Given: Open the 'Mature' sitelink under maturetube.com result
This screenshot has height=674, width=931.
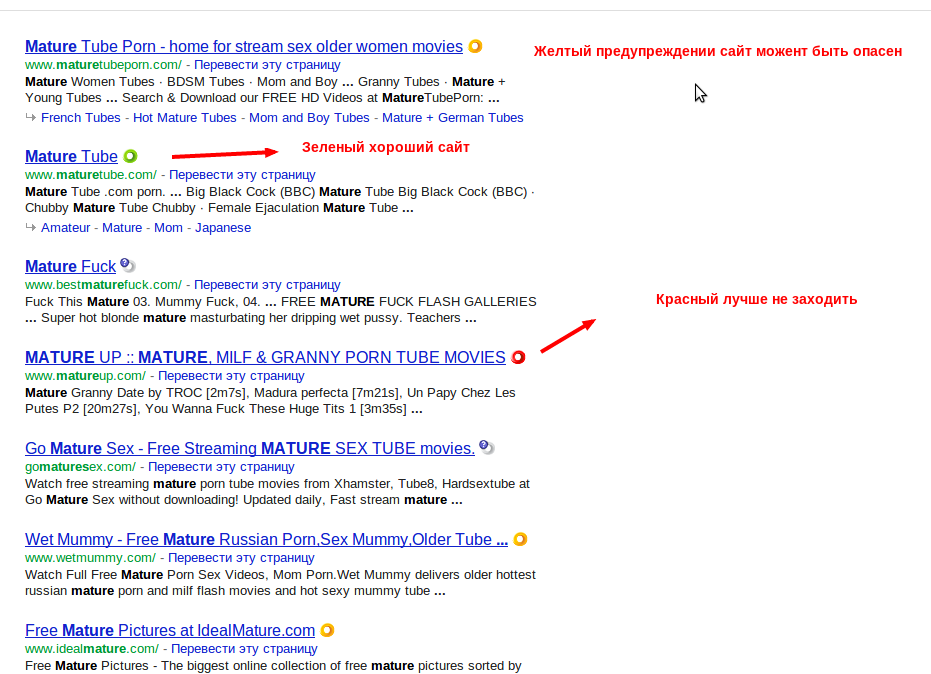Looking at the screenshot, I should click(122, 227).
